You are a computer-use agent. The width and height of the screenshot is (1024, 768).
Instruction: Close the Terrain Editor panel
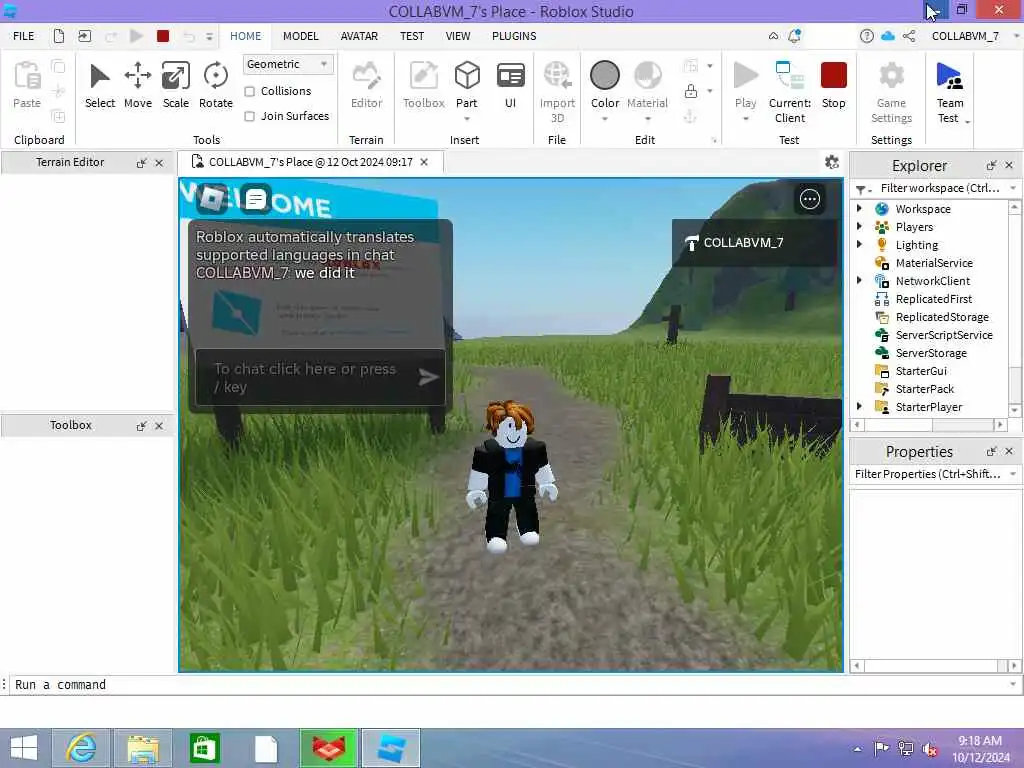(x=159, y=163)
